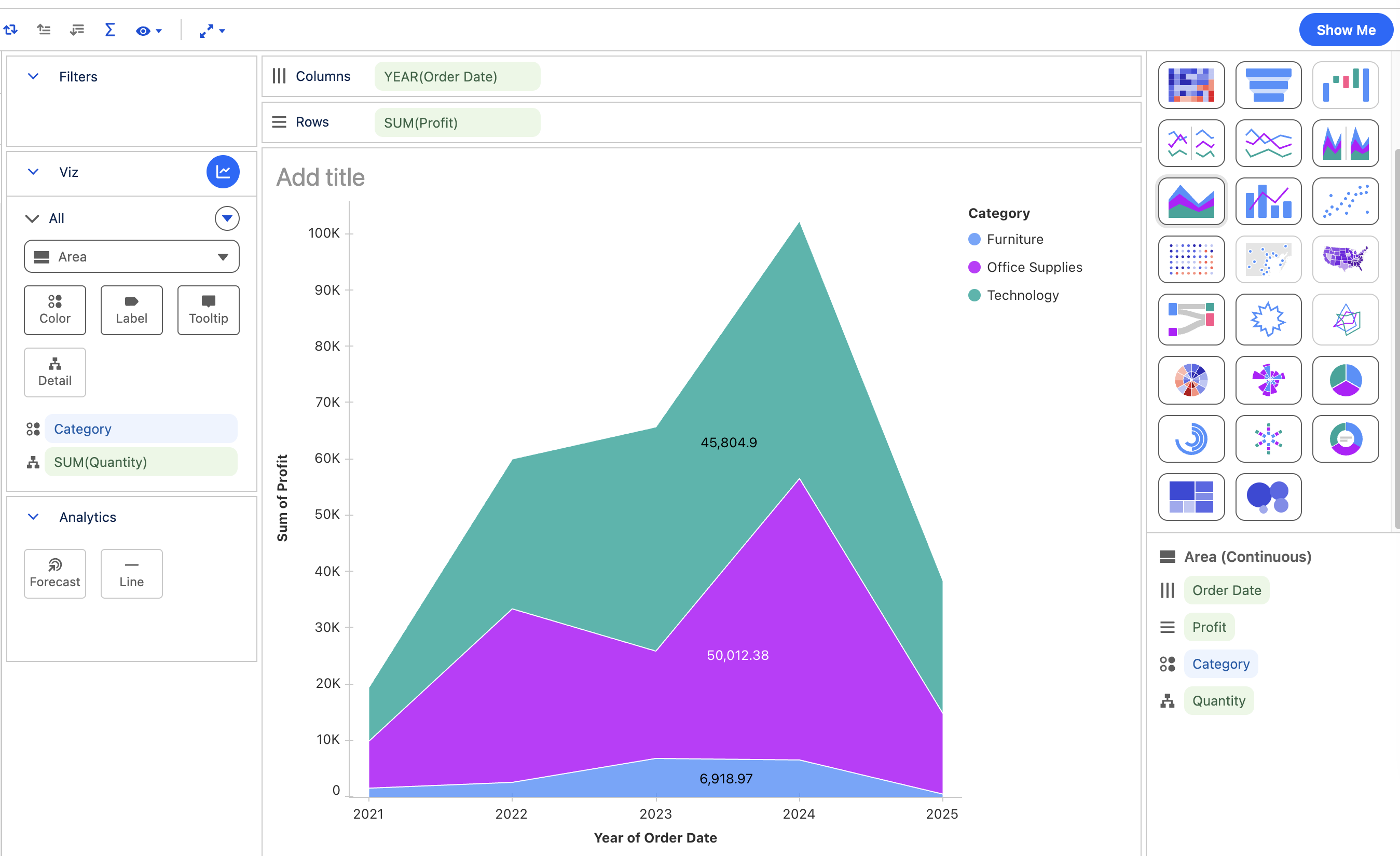Select the SUM(Quantity) pill in marks
The width and height of the screenshot is (1400, 856).
point(141,462)
